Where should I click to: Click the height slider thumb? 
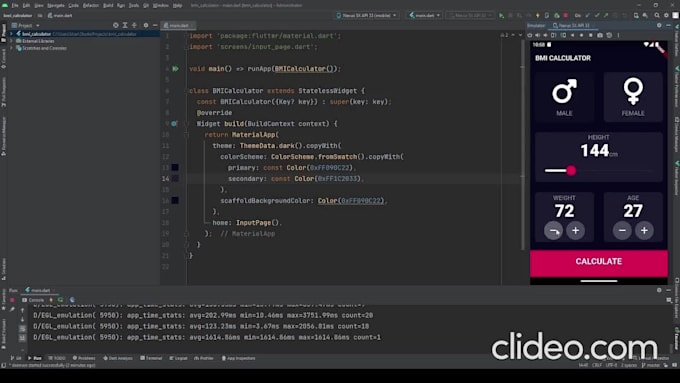coord(571,170)
